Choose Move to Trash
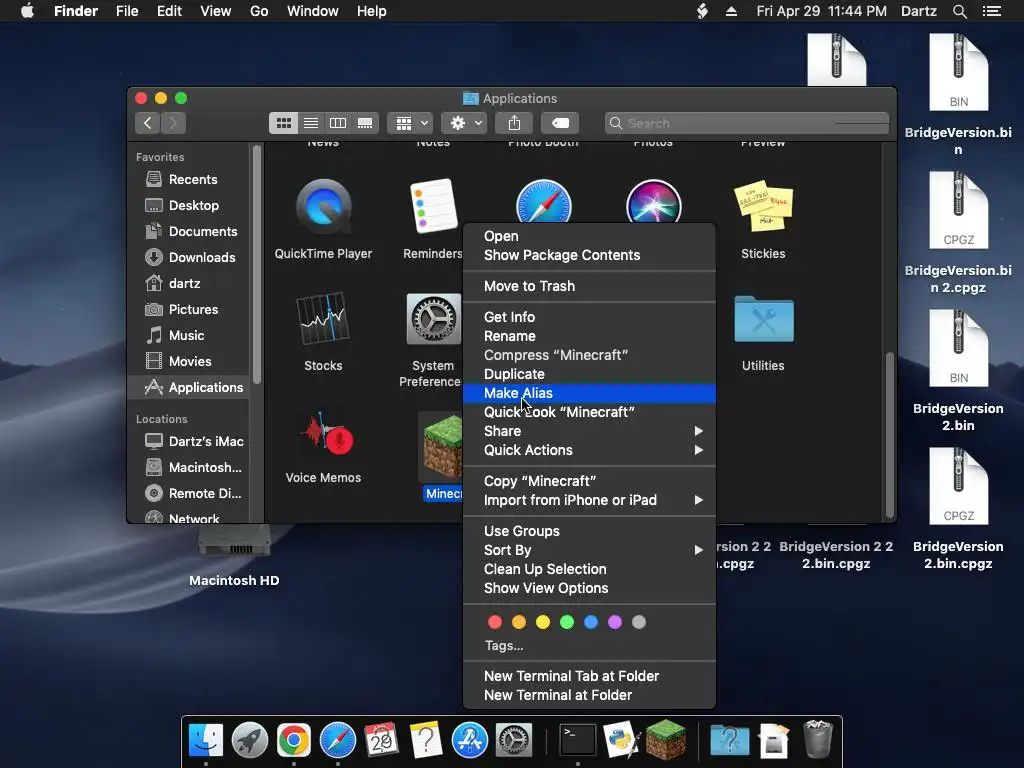Viewport: 1024px width, 768px height. tap(589, 286)
